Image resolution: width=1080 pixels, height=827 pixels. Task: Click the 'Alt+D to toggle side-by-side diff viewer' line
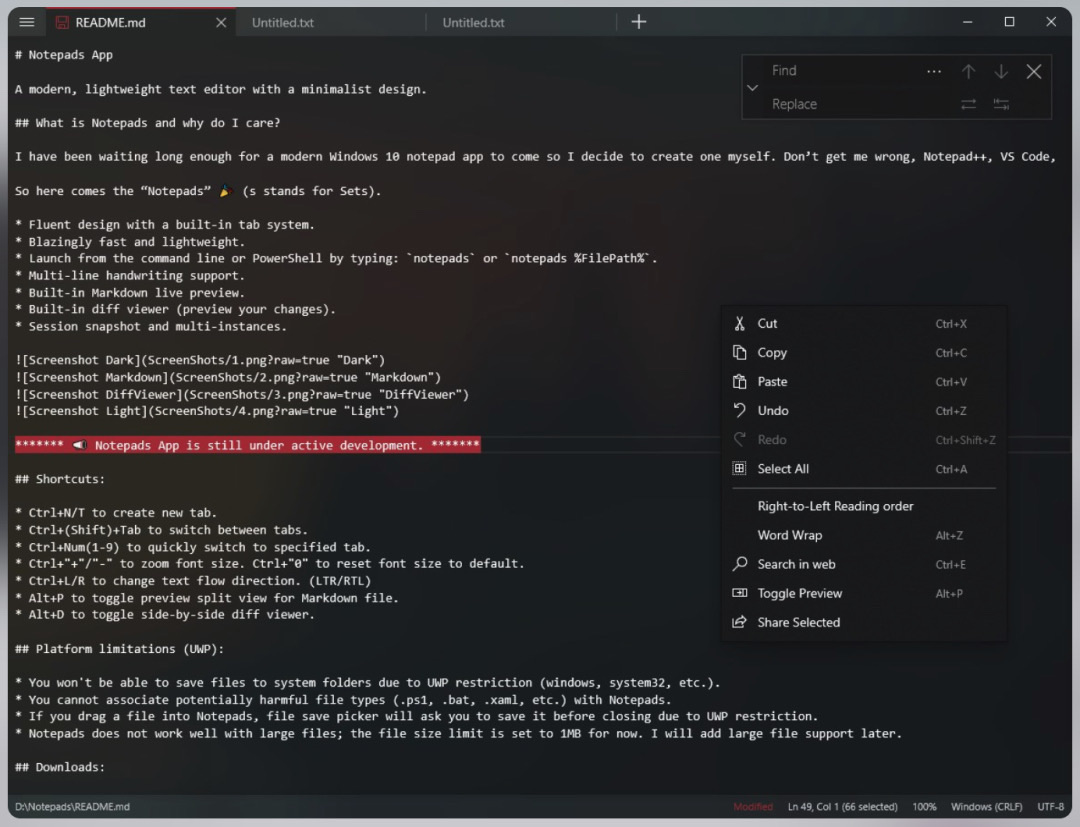[x=165, y=614]
